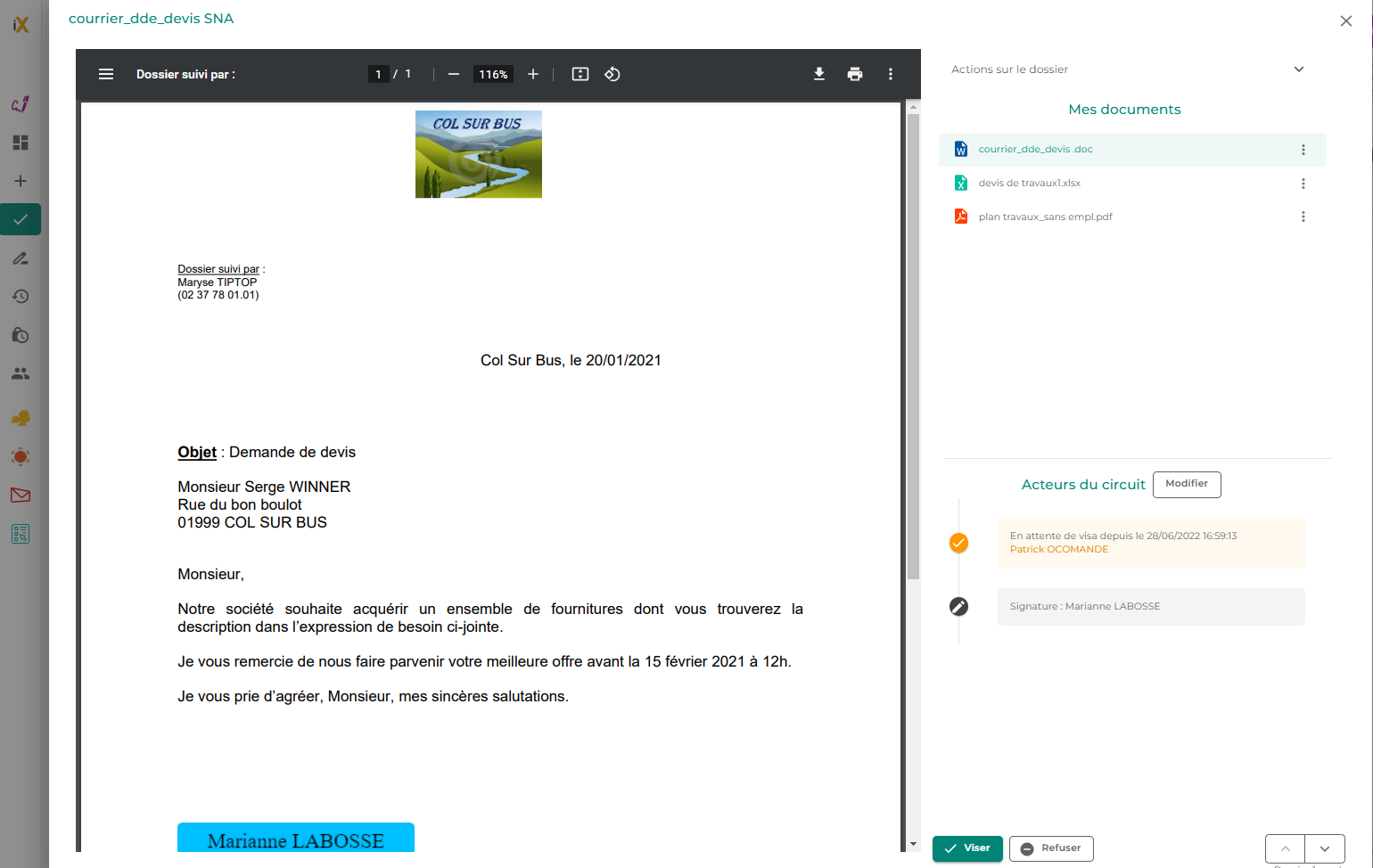This screenshot has height=868, width=1373.
Task: Click the PDF file icon
Action: pyautogui.click(x=961, y=217)
